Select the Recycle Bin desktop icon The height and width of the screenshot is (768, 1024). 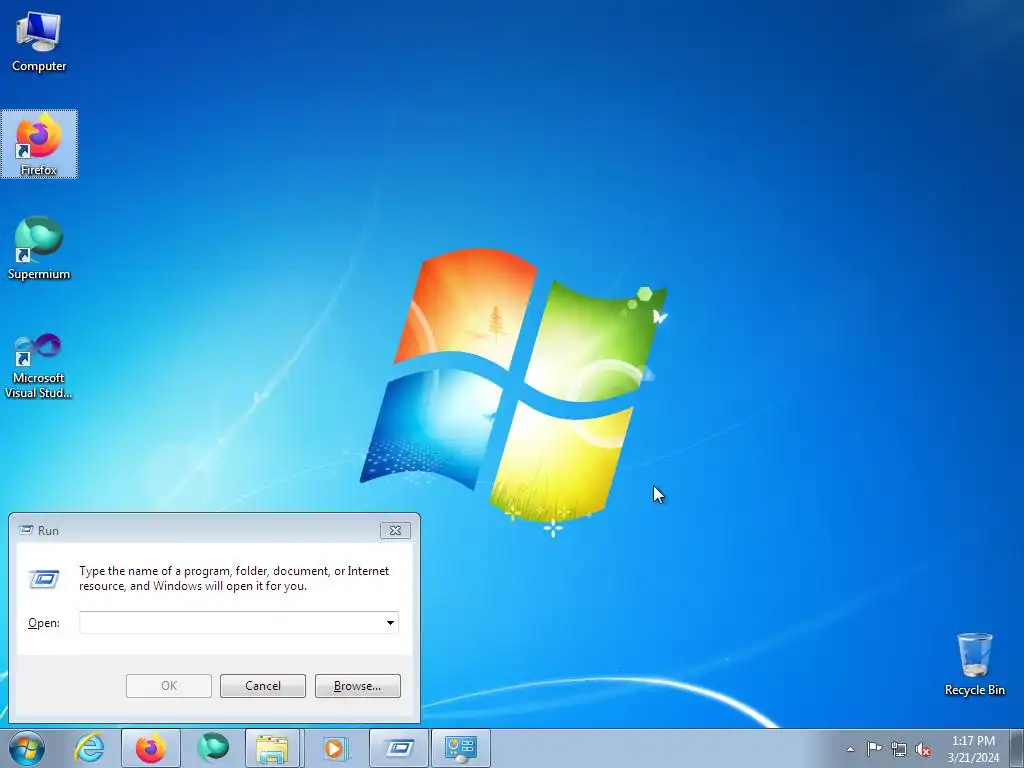pyautogui.click(x=974, y=664)
